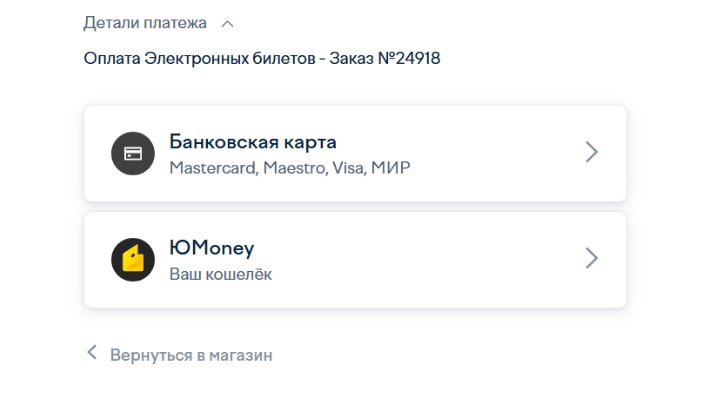Toggle the Детали платежа section label
The height and width of the screenshot is (414, 709).
tap(145, 23)
